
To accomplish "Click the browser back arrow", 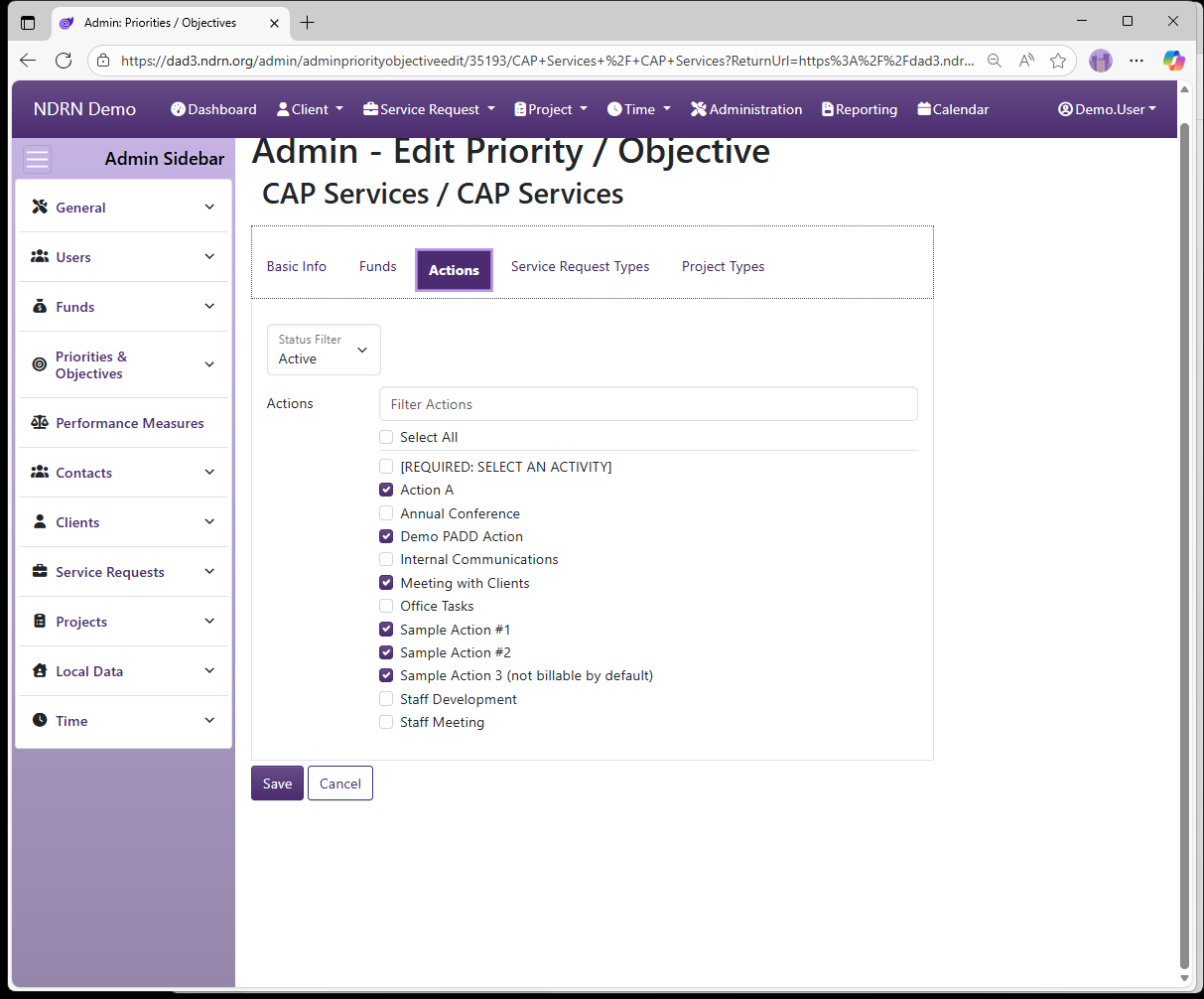I will pyautogui.click(x=28, y=61).
